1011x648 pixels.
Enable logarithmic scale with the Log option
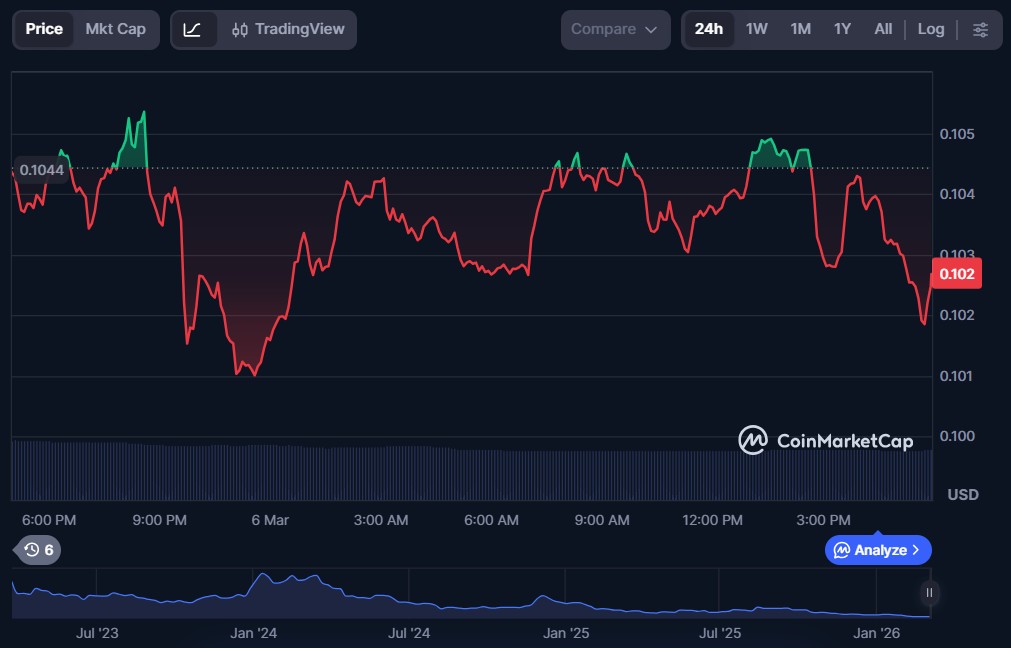tap(930, 29)
